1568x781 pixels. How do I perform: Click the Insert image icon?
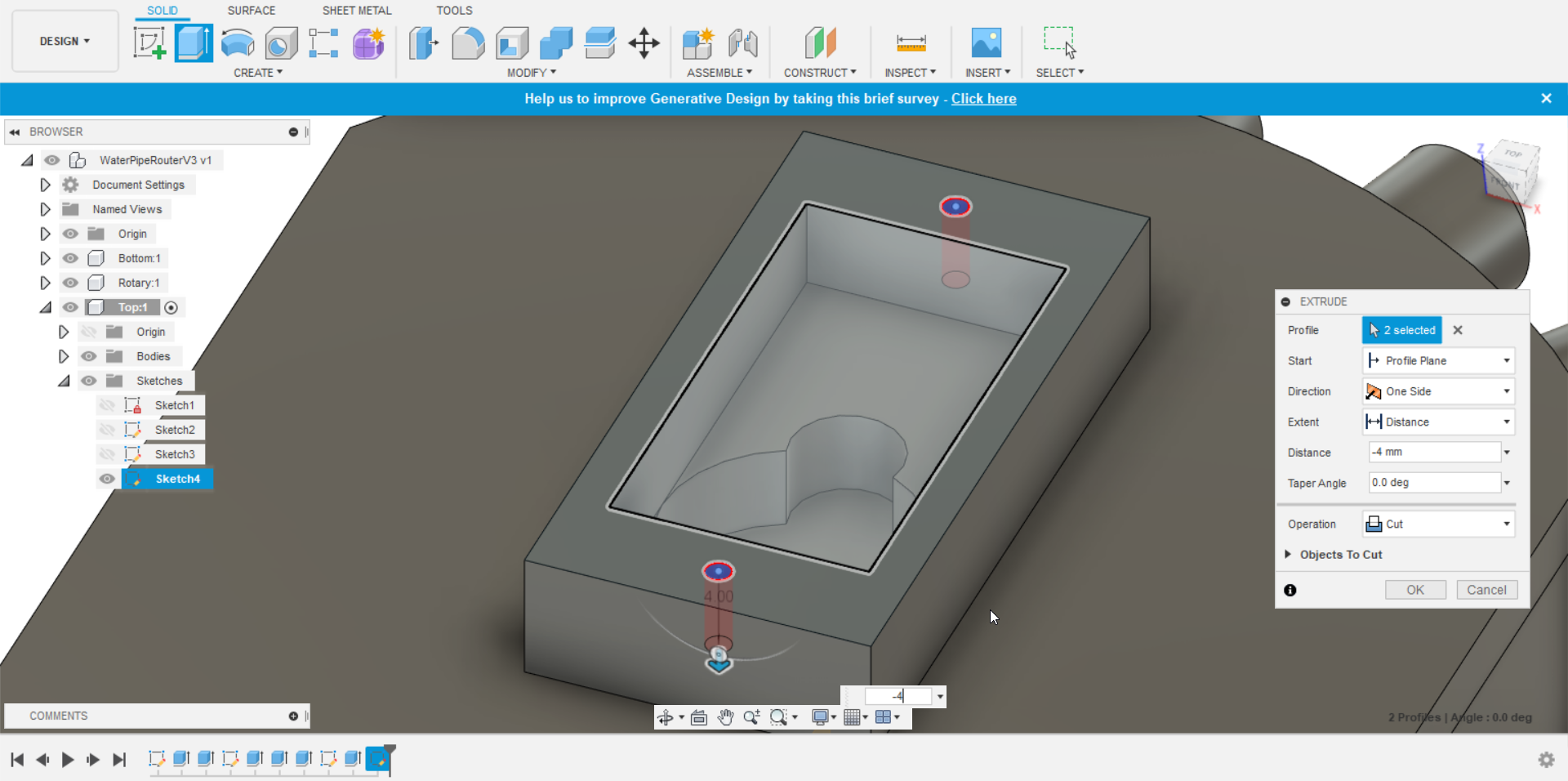(x=987, y=42)
